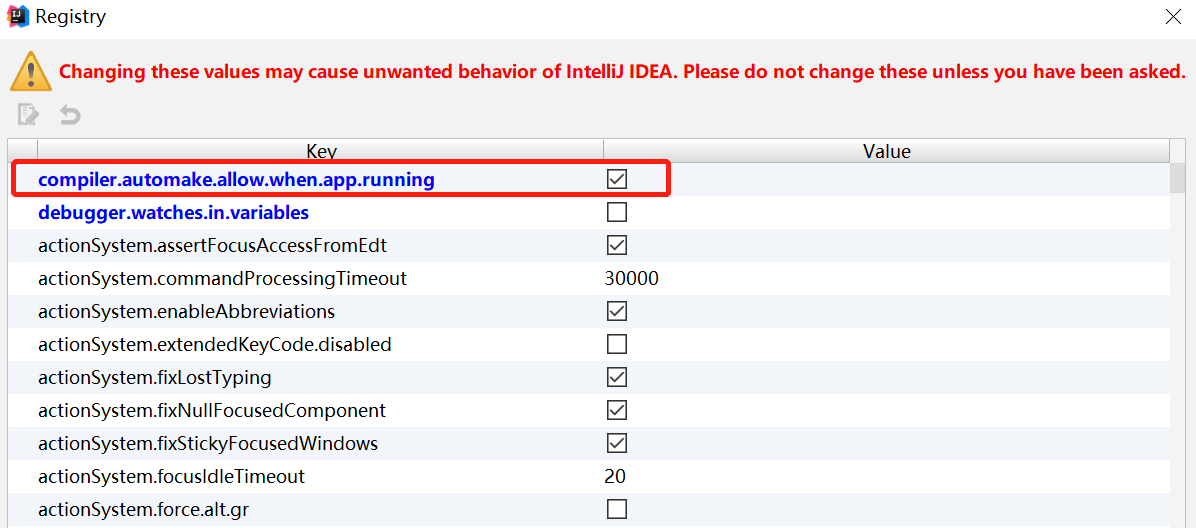Click the Value column header
Image resolution: width=1196 pixels, height=528 pixels.
point(886,151)
